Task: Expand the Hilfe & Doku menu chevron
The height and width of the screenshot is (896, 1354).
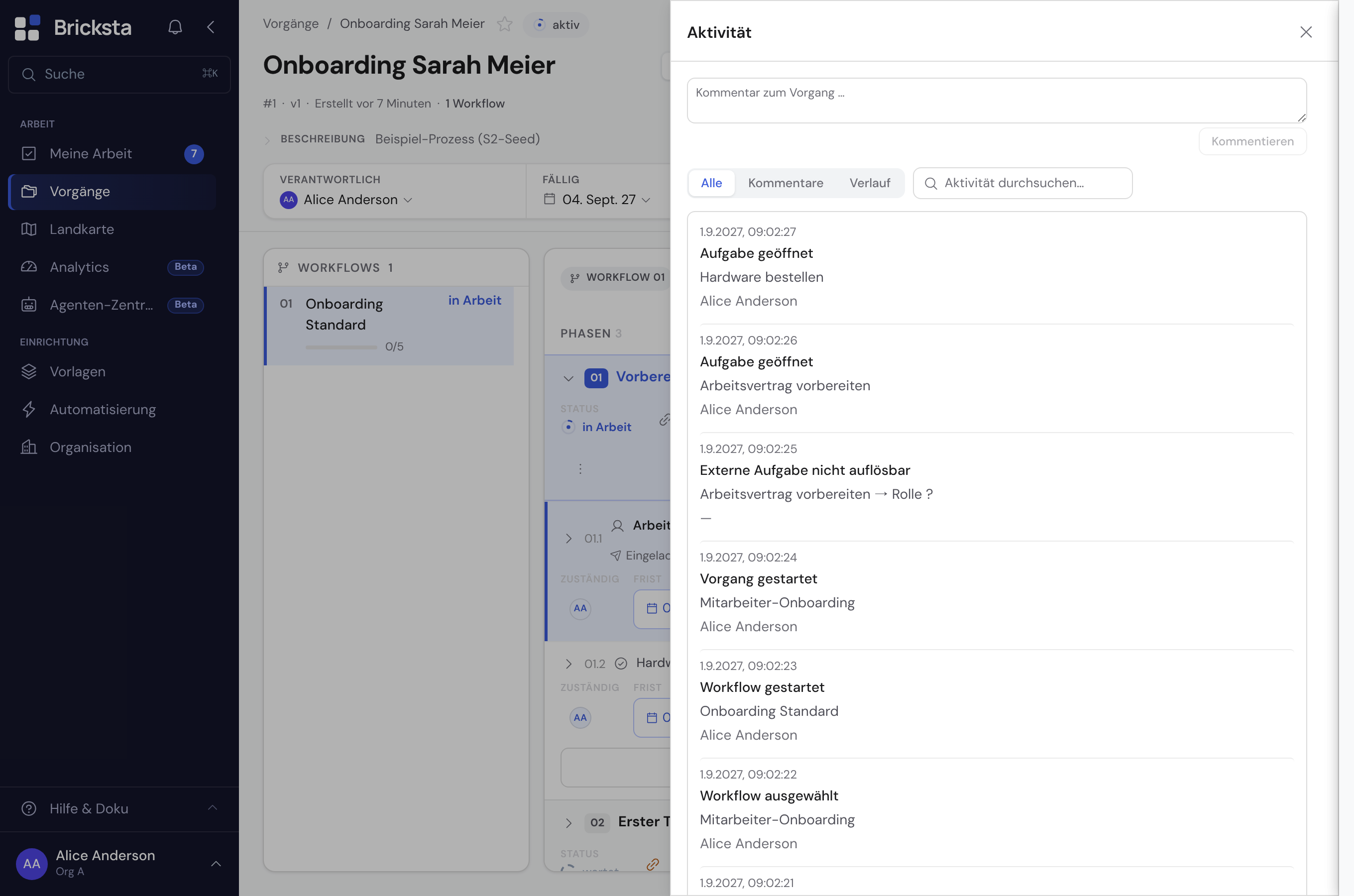Action: coord(213,808)
